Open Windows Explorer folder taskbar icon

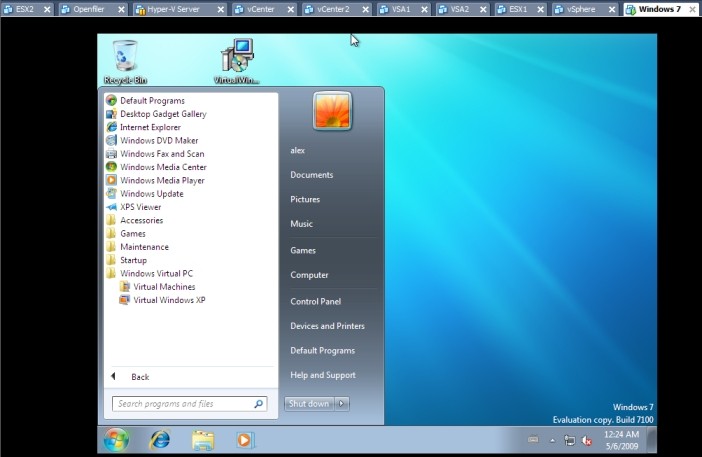pos(203,439)
